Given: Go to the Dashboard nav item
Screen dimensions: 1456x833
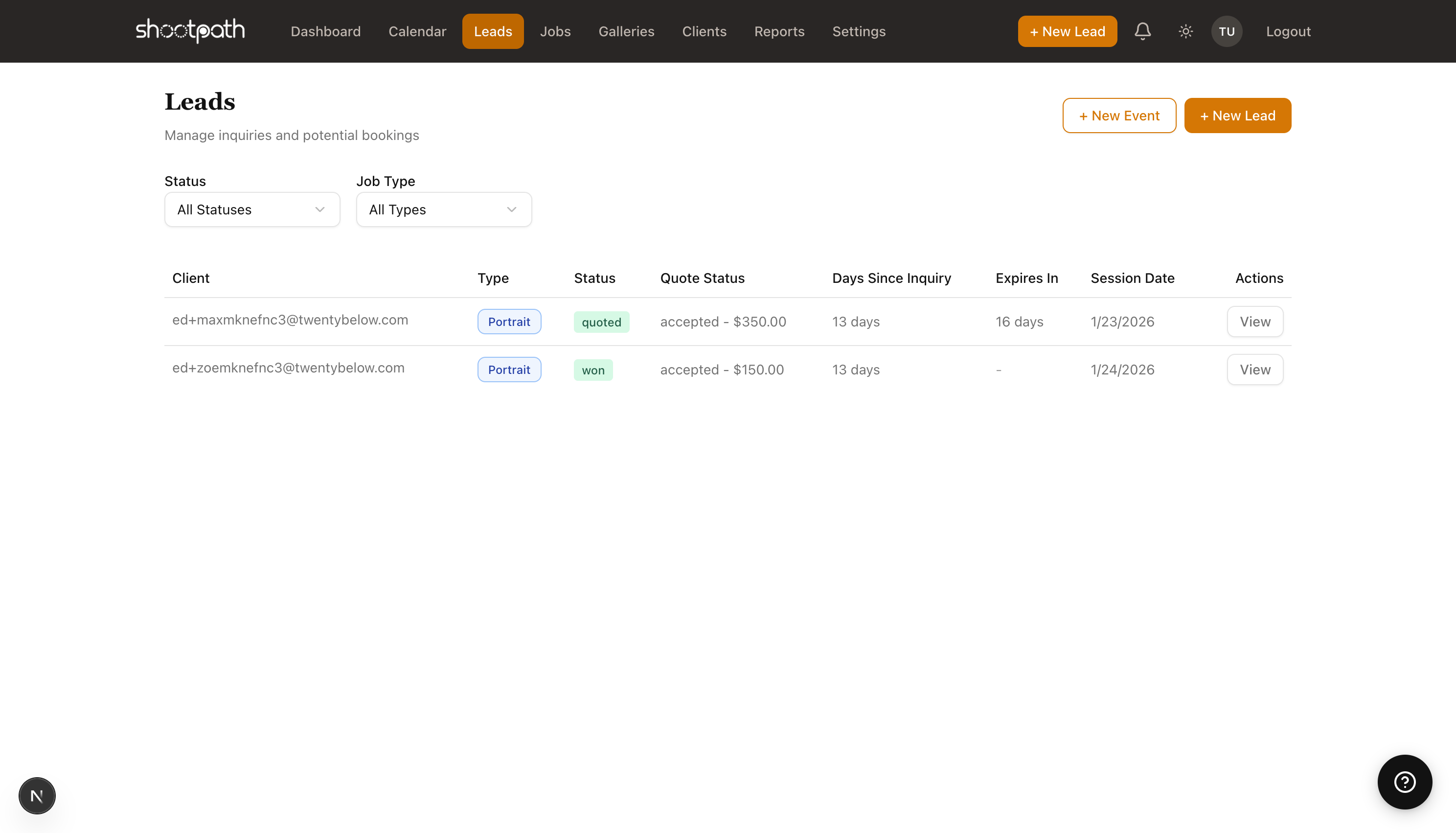Looking at the screenshot, I should click(x=325, y=31).
